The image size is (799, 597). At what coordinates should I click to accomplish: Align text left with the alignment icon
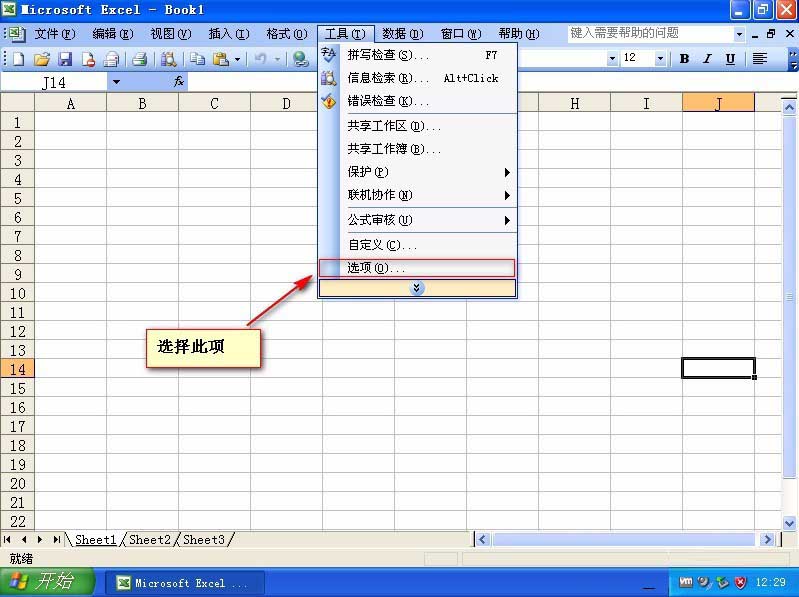tap(760, 59)
